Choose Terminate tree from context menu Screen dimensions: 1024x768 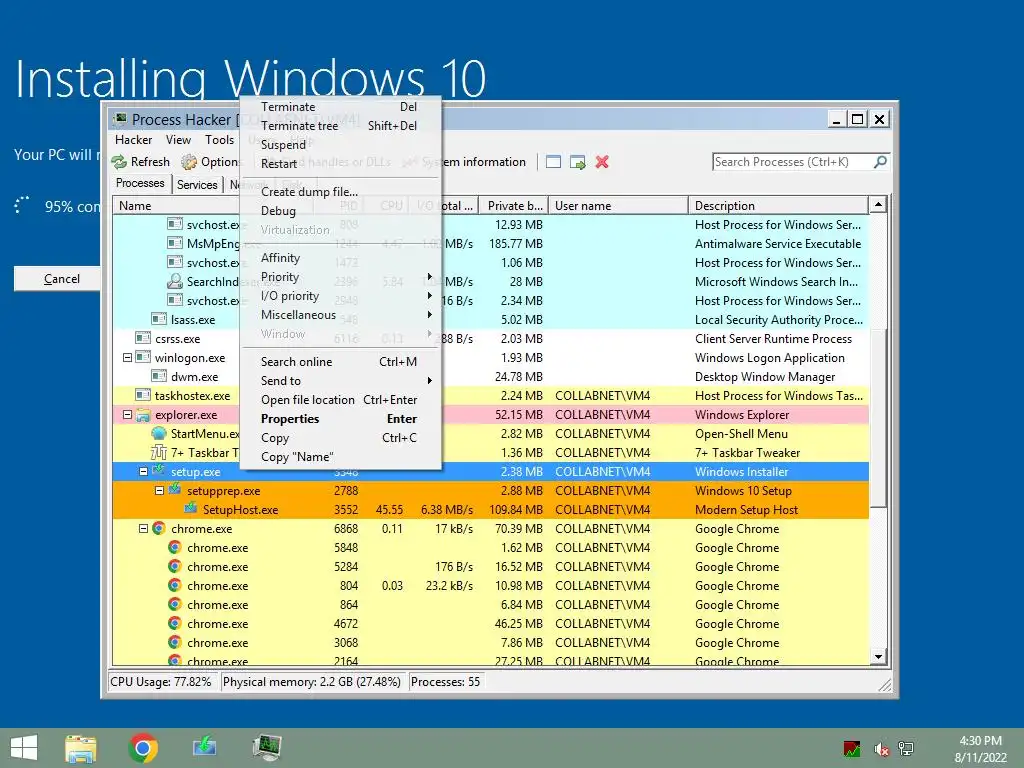click(x=340, y=125)
